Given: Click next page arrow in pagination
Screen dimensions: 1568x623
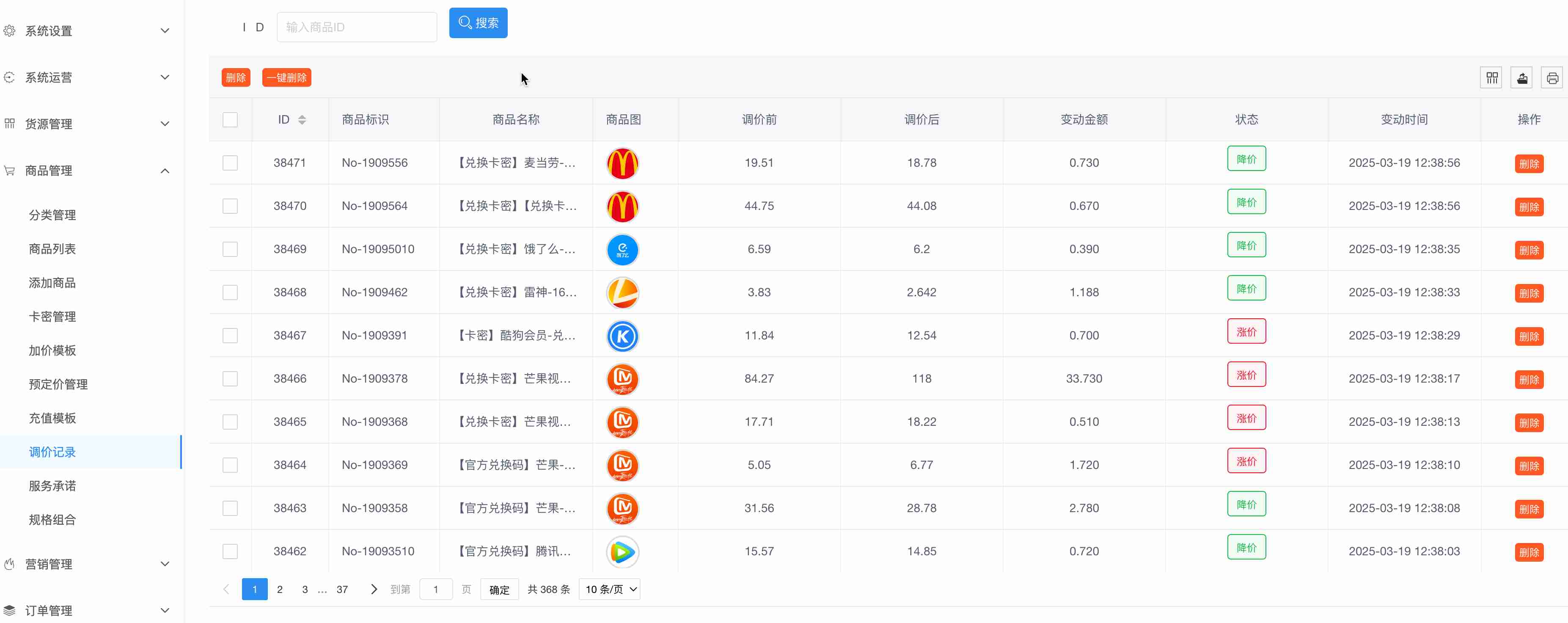Looking at the screenshot, I should [x=374, y=590].
